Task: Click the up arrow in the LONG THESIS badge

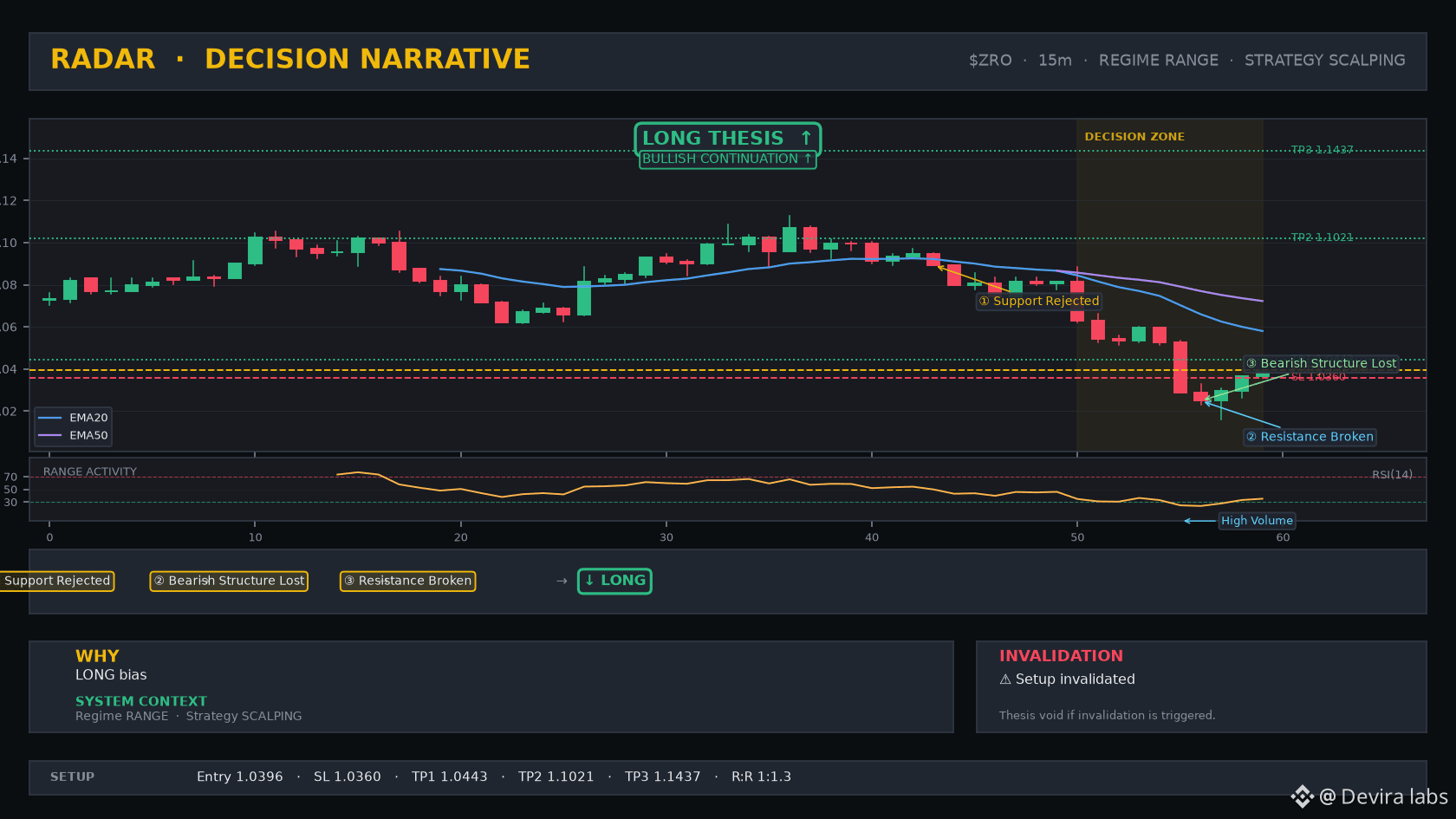Action: click(806, 138)
